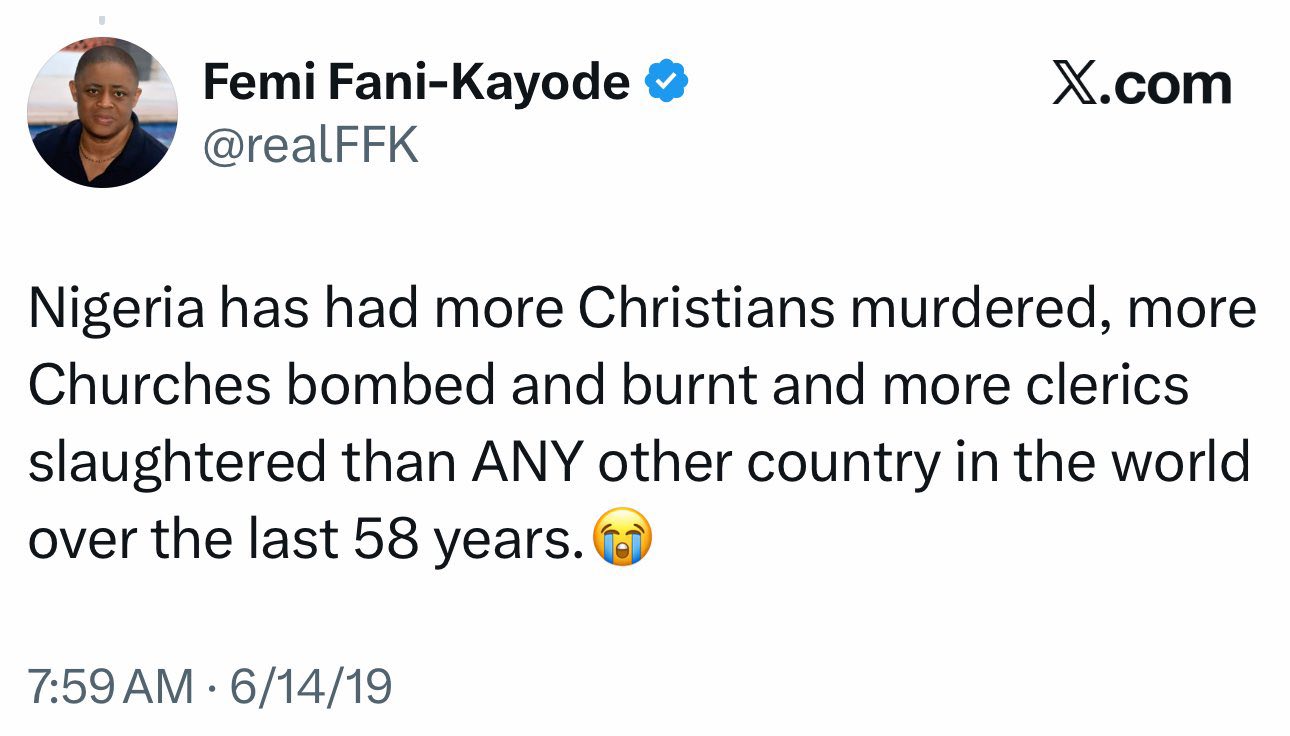
Task: Click the word "Churches" in the tweet
Action: coord(149,387)
